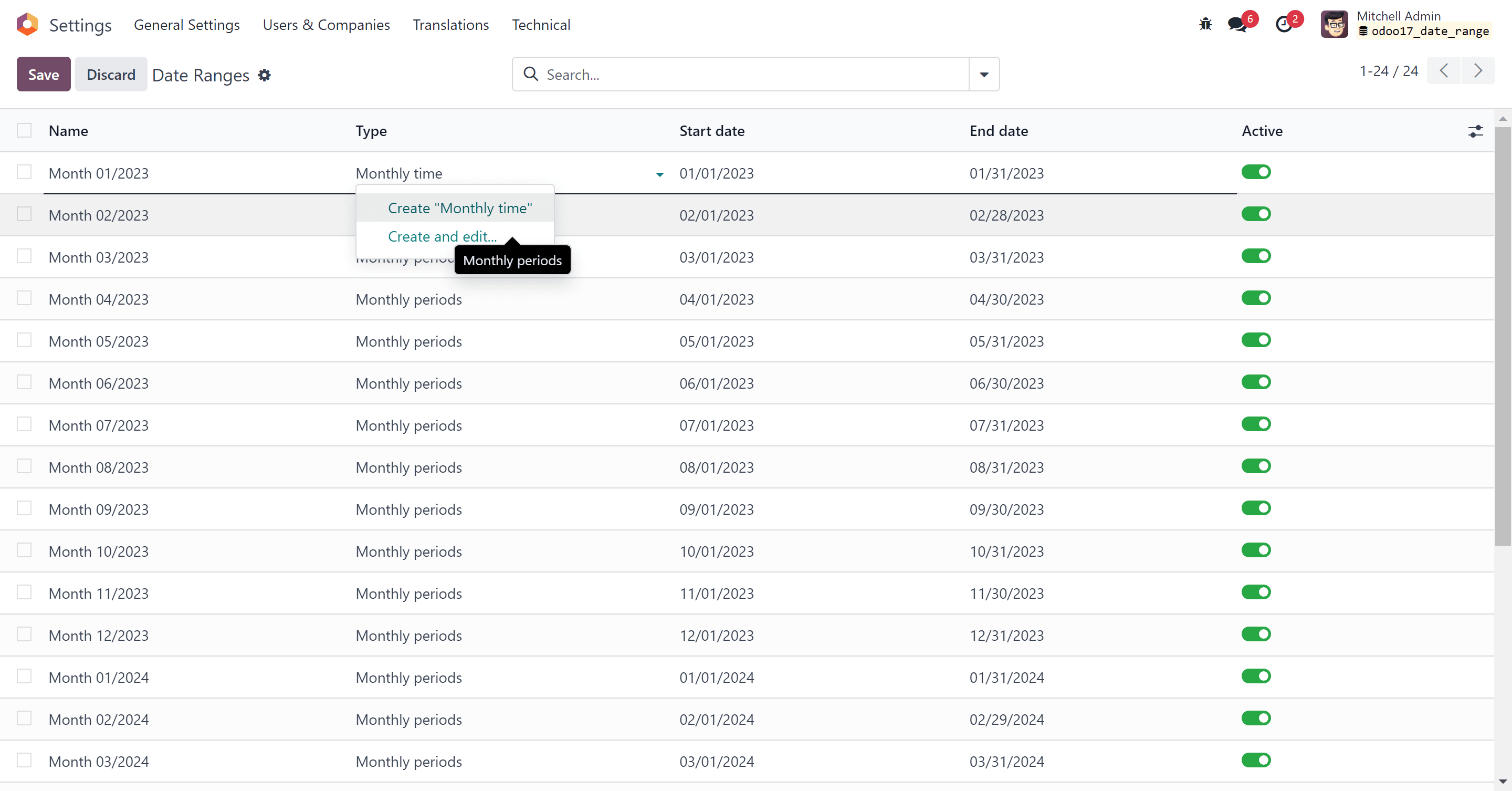Click Mitchell Admin avatar picture
Image resolution: width=1512 pixels, height=791 pixels.
tap(1333, 25)
